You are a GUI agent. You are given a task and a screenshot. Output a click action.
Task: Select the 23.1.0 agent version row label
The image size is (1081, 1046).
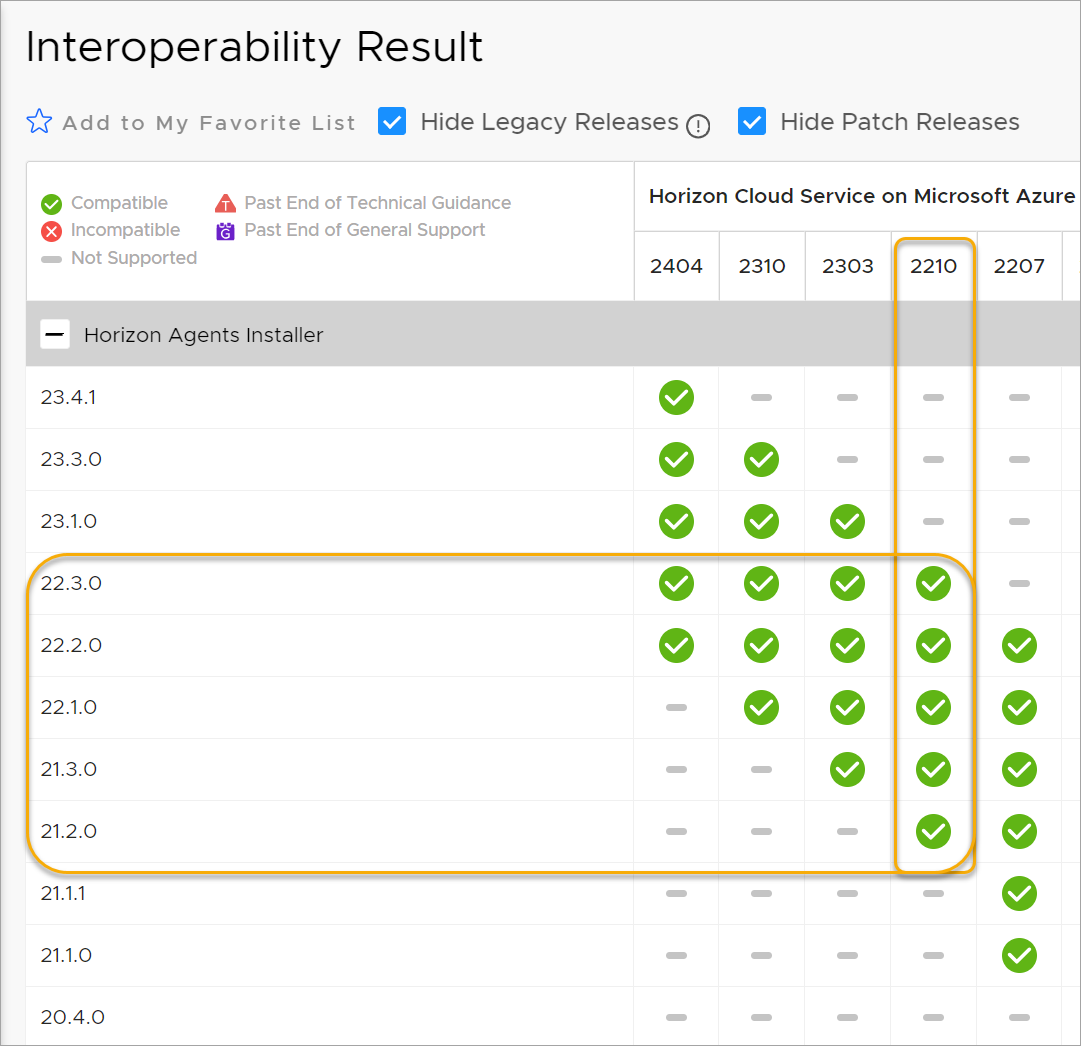click(68, 521)
